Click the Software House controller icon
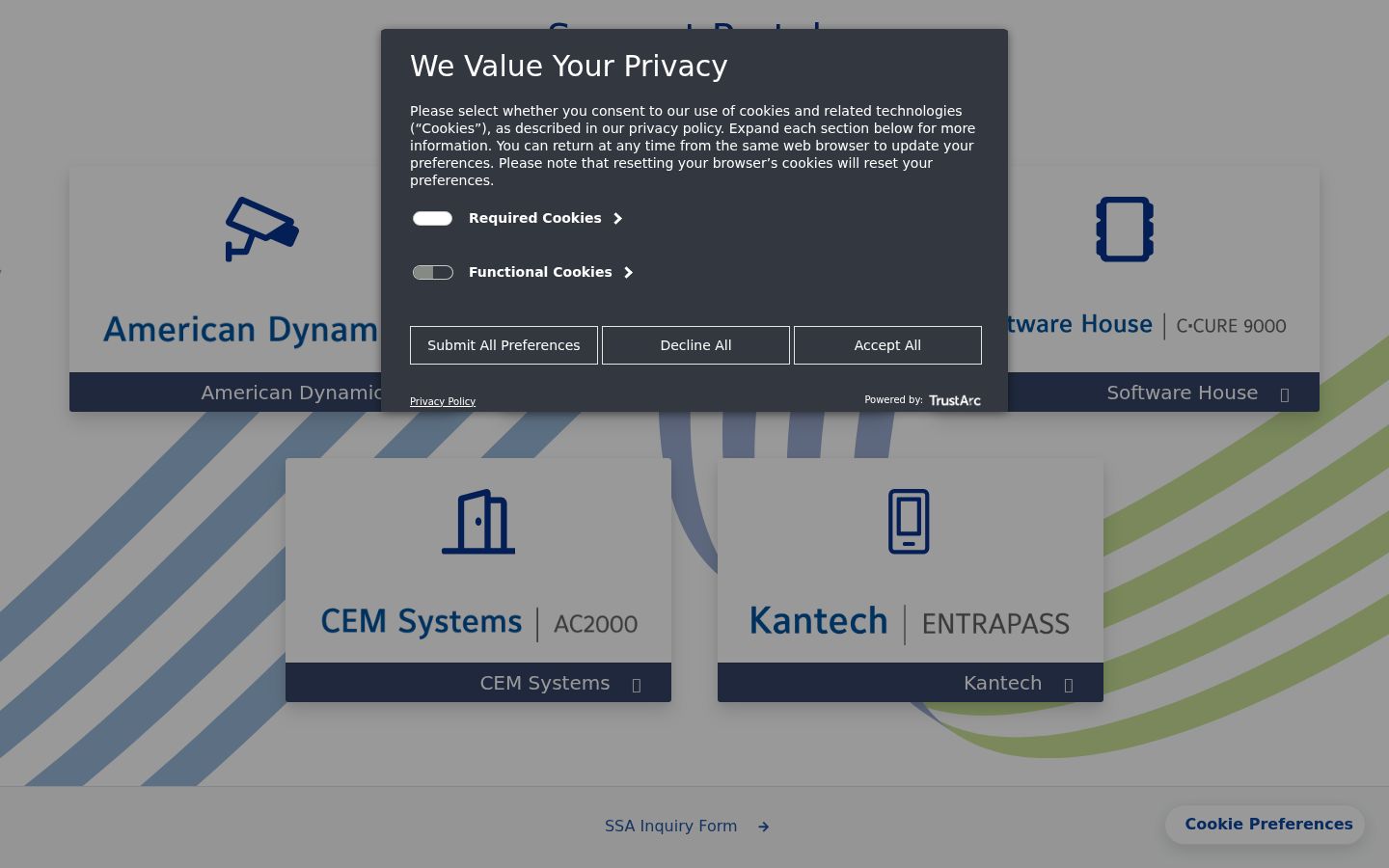Image resolution: width=1389 pixels, height=868 pixels. tap(1125, 230)
